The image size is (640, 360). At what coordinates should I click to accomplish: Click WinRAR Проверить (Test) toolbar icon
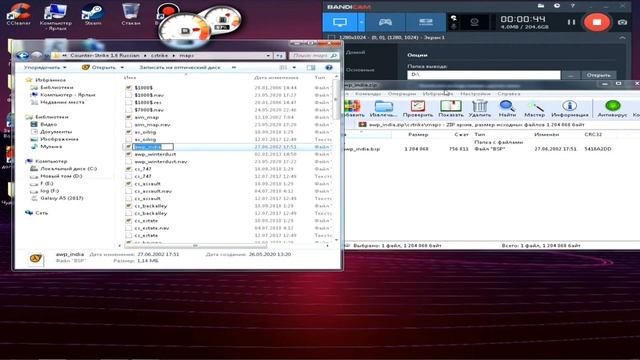click(x=418, y=109)
